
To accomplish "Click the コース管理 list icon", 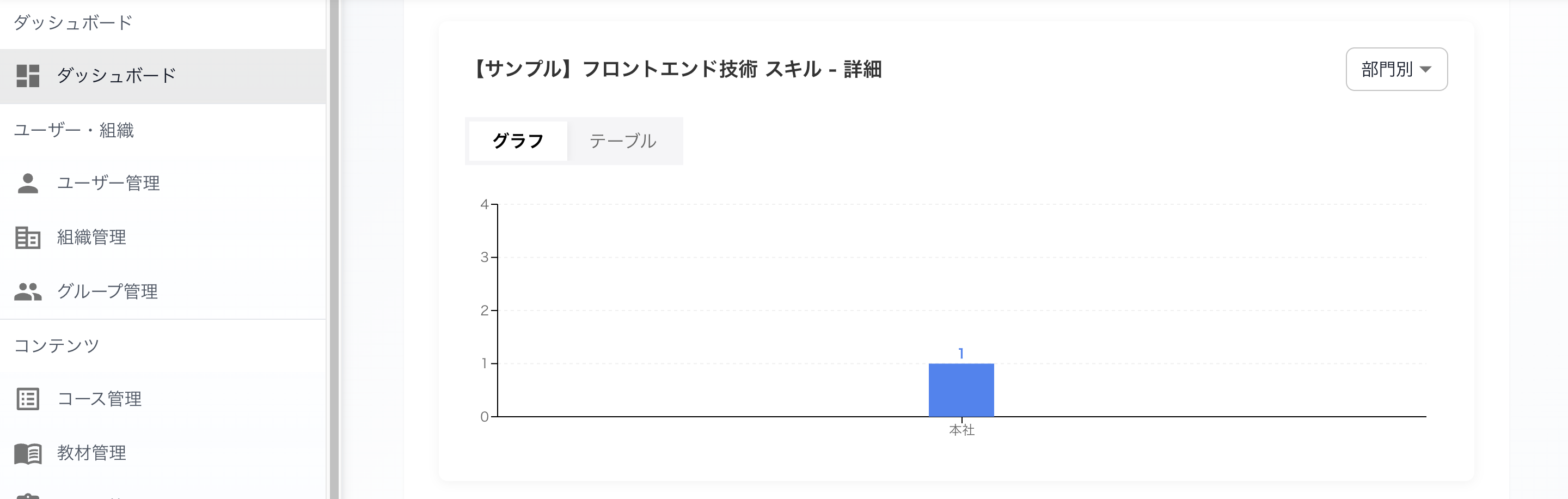I will [28, 400].
